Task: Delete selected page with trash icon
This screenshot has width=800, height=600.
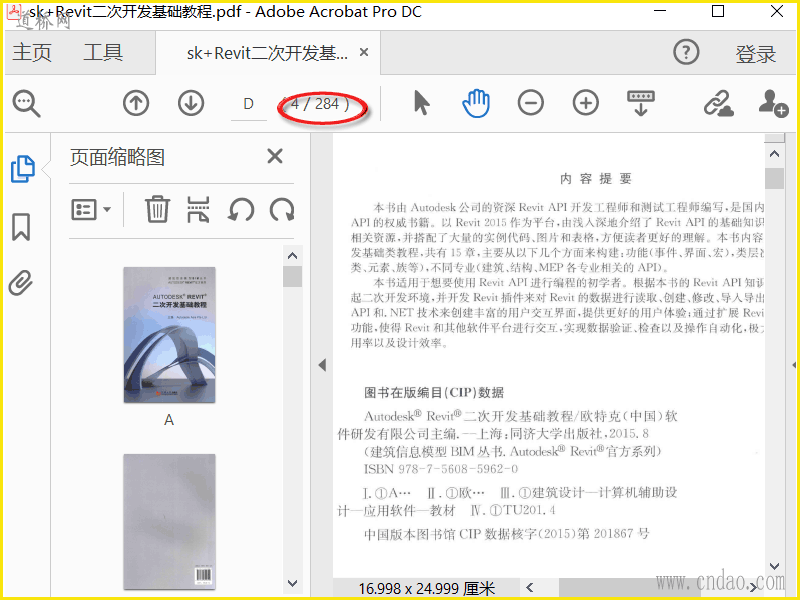Action: click(x=157, y=209)
